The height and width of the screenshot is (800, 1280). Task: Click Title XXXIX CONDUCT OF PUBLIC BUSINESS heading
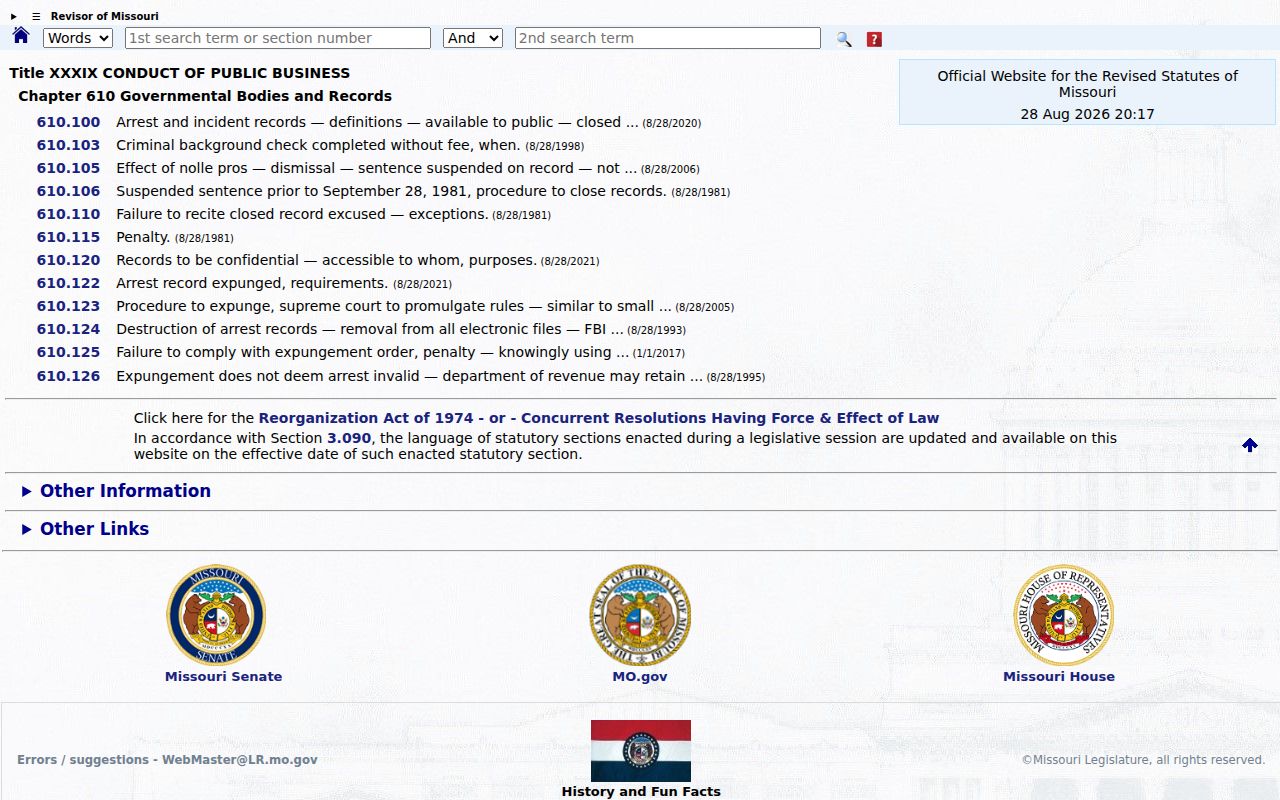tap(180, 73)
